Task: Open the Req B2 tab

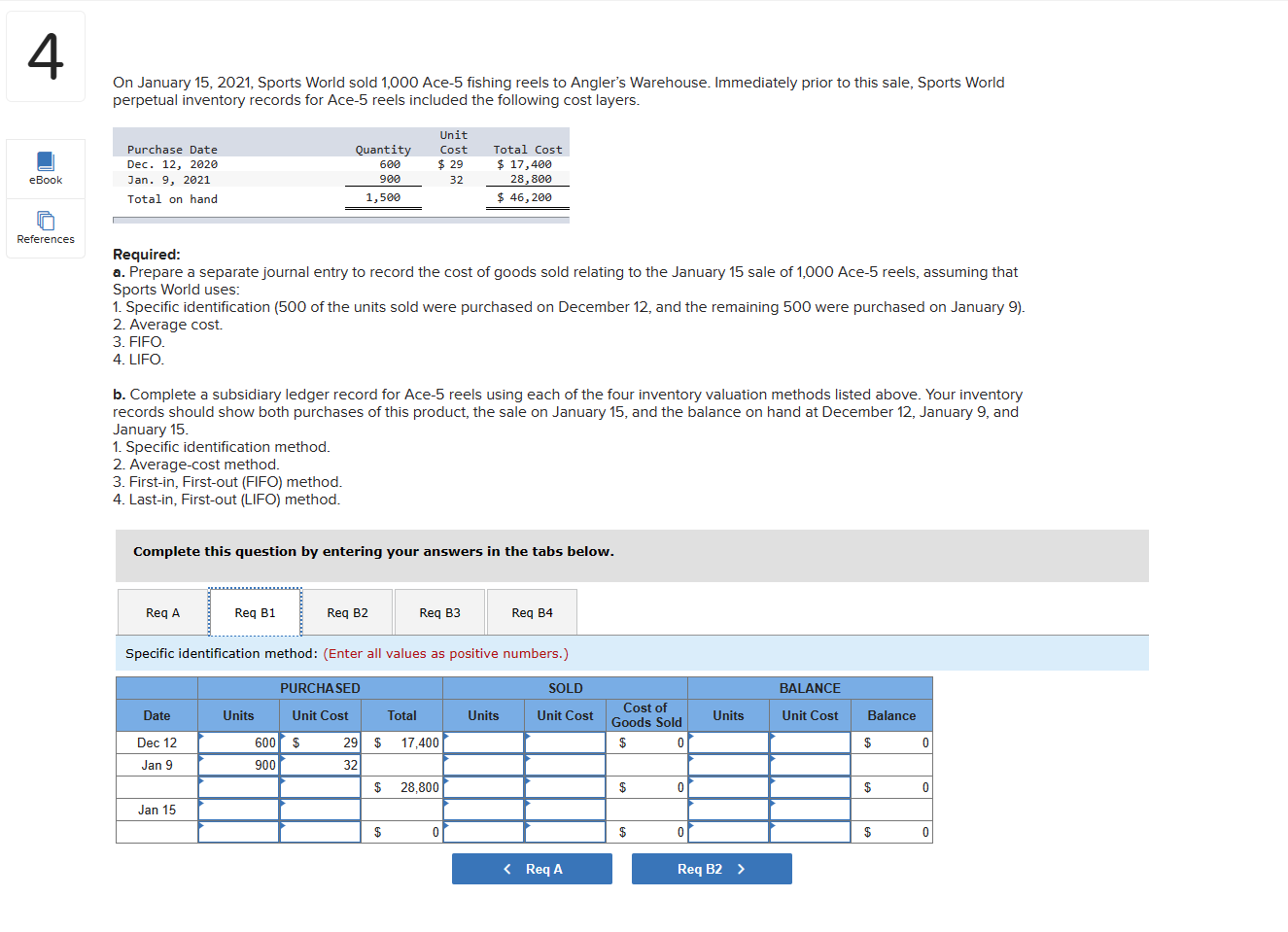Action: click(x=347, y=612)
